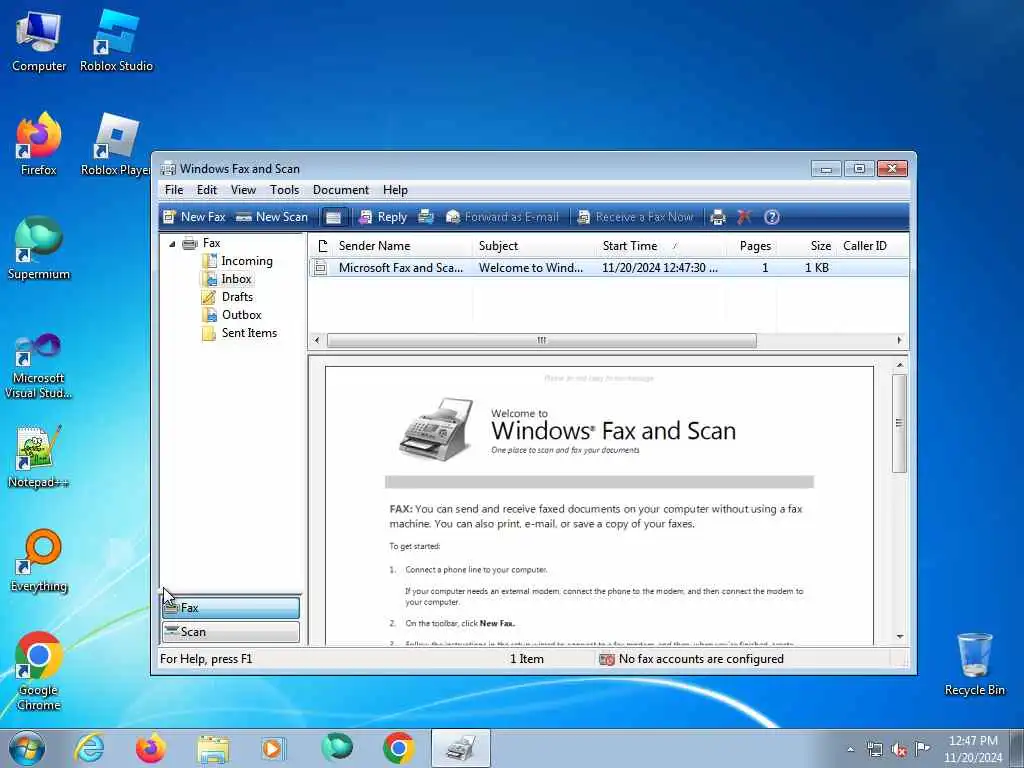Open the View menu
1024x768 pixels.
[243, 190]
